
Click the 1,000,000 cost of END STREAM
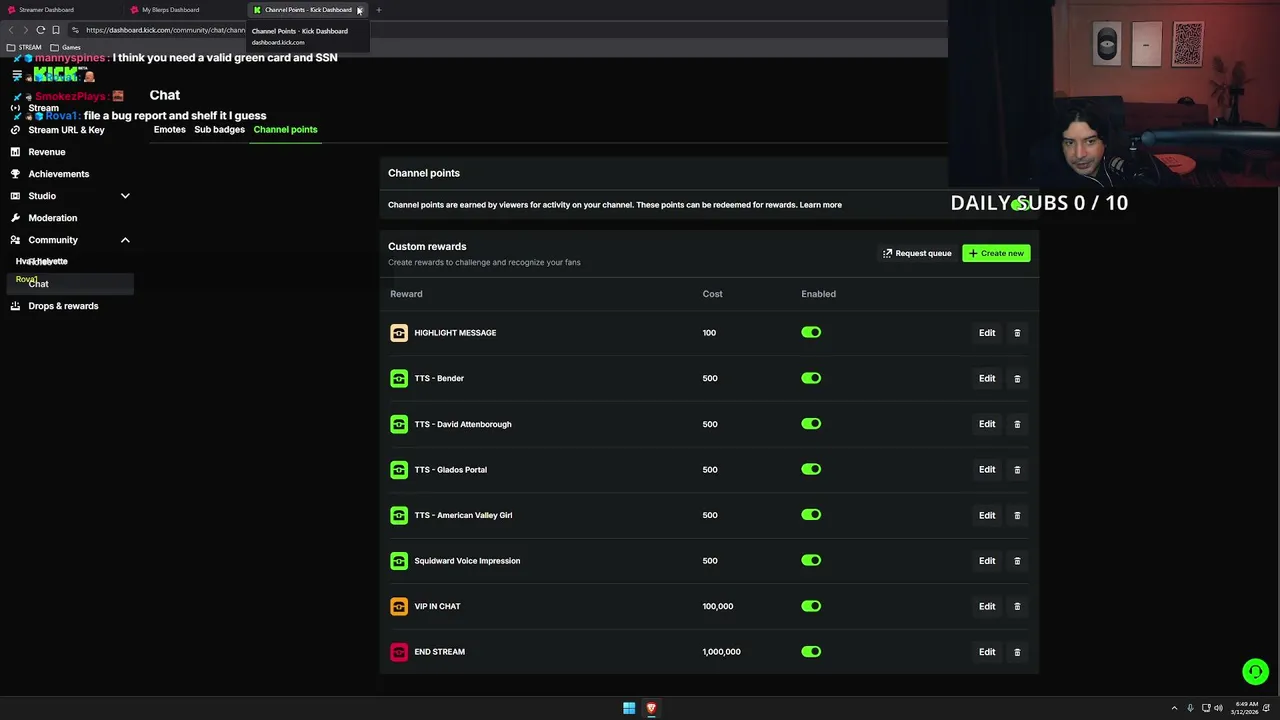click(x=721, y=652)
